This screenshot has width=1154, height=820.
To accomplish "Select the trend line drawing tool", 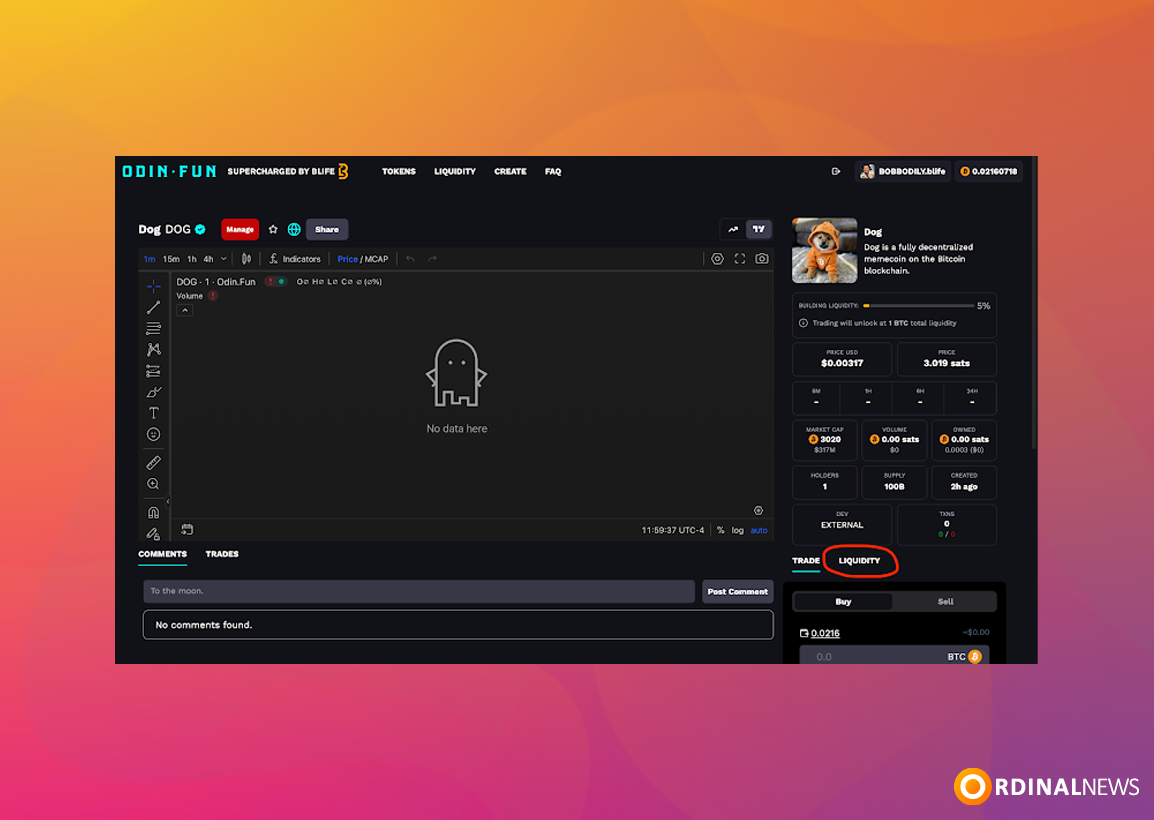I will click(153, 307).
